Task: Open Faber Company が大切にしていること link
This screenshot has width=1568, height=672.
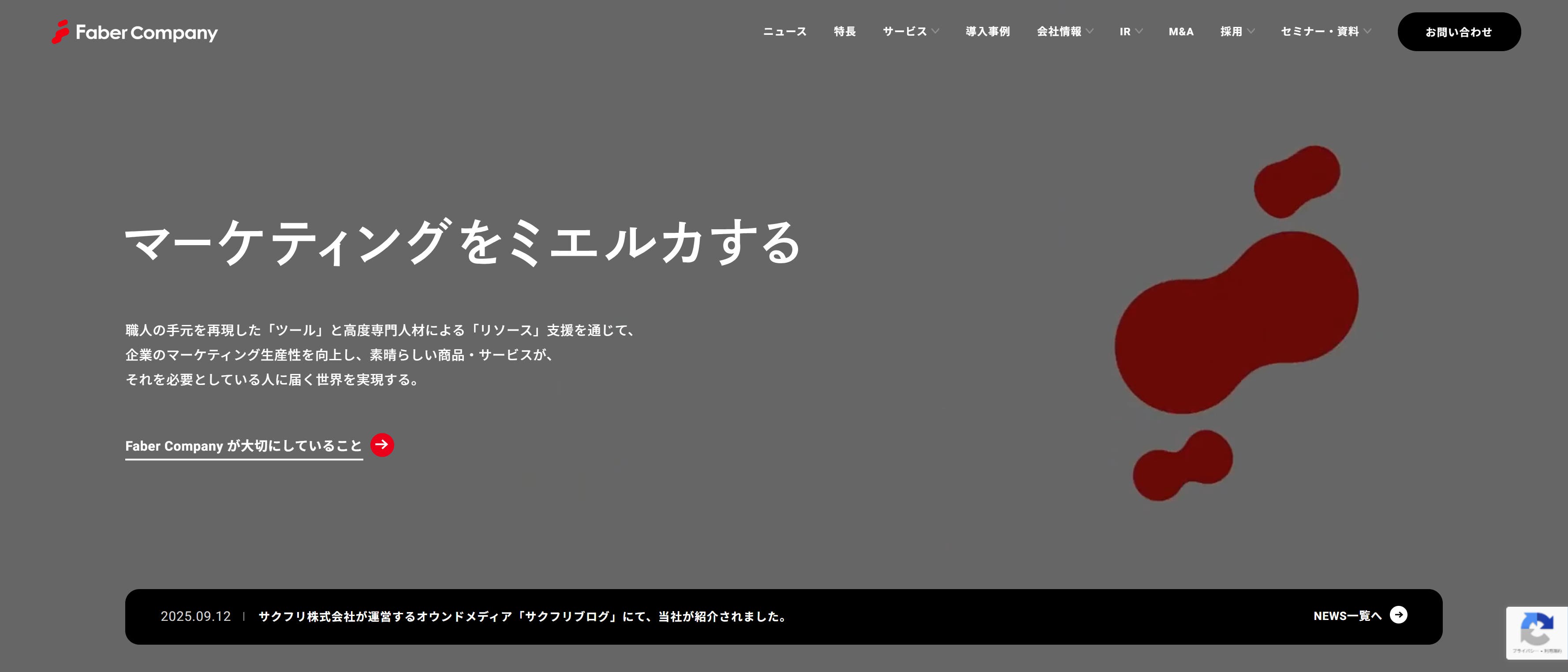Action: (x=243, y=446)
